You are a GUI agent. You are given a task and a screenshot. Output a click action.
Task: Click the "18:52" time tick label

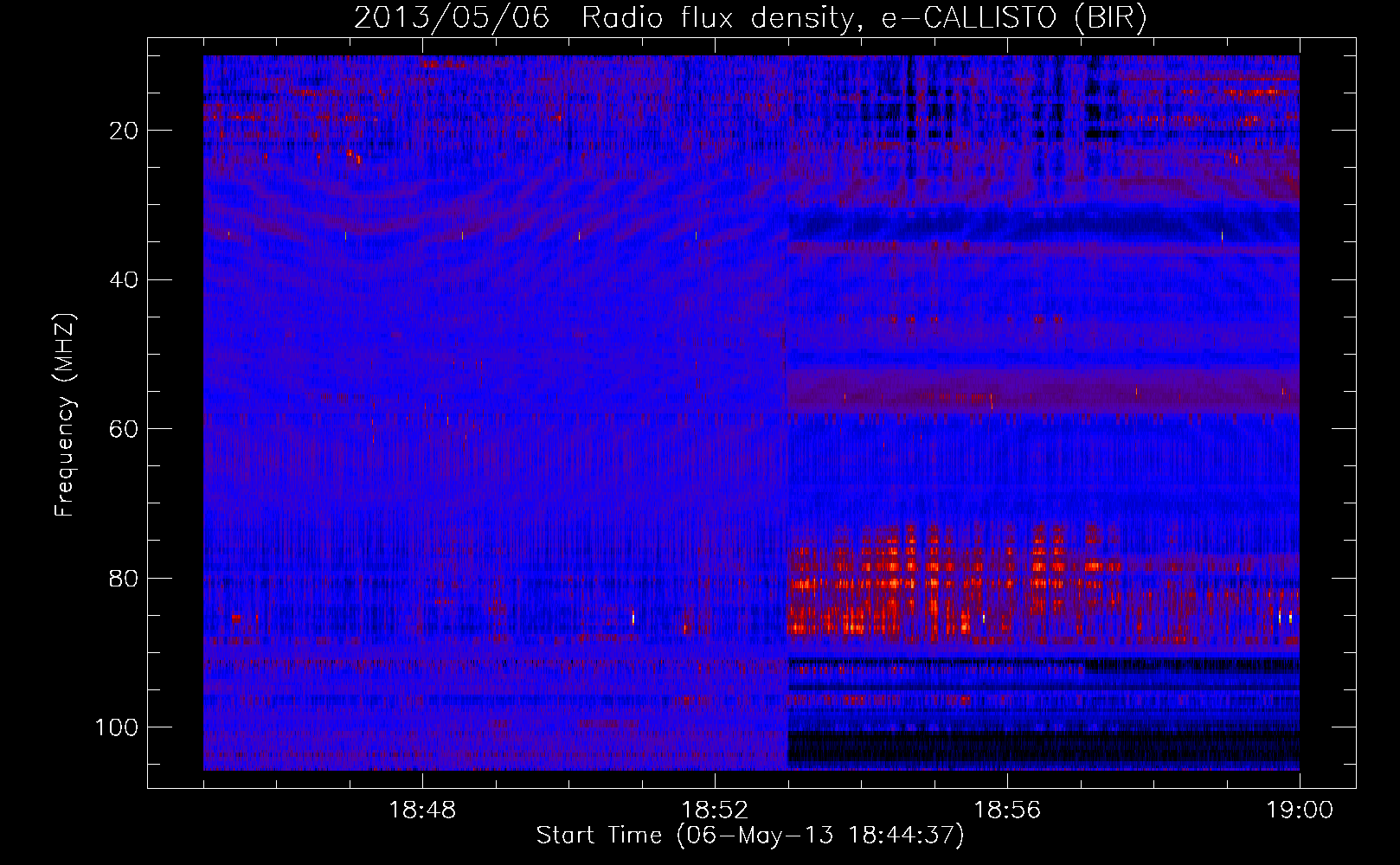coord(715,811)
